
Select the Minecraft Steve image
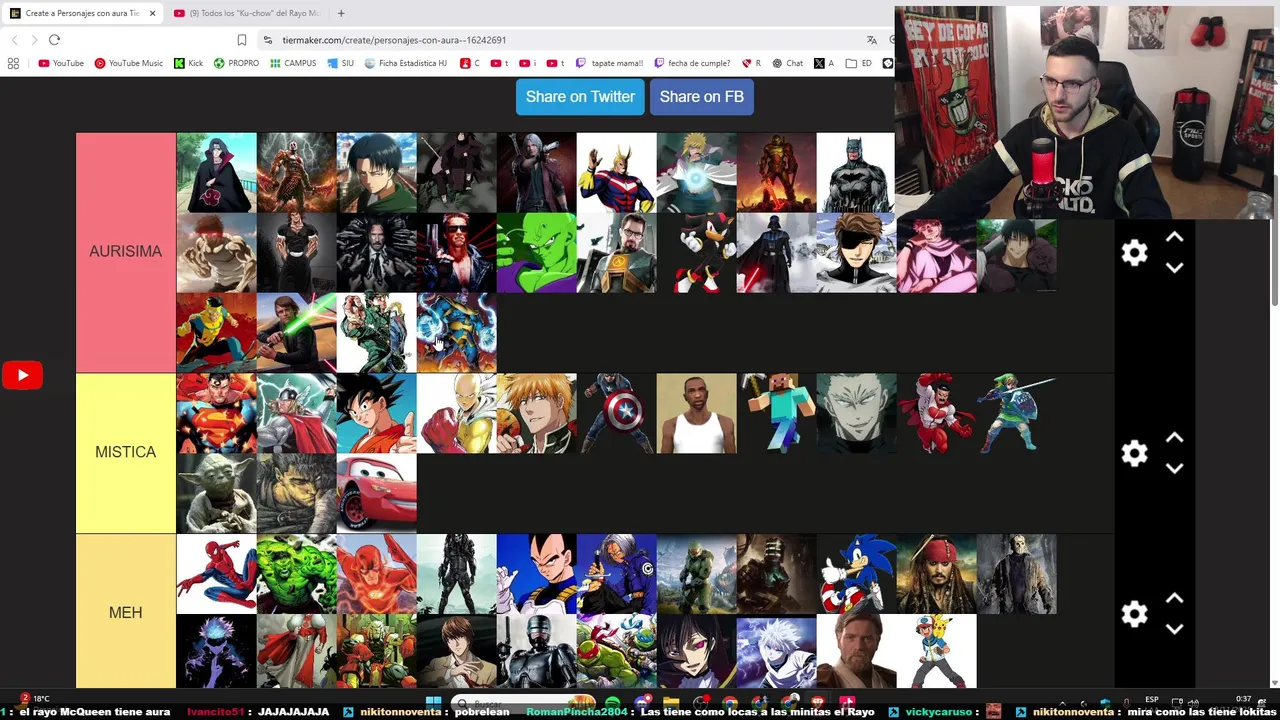[776, 413]
